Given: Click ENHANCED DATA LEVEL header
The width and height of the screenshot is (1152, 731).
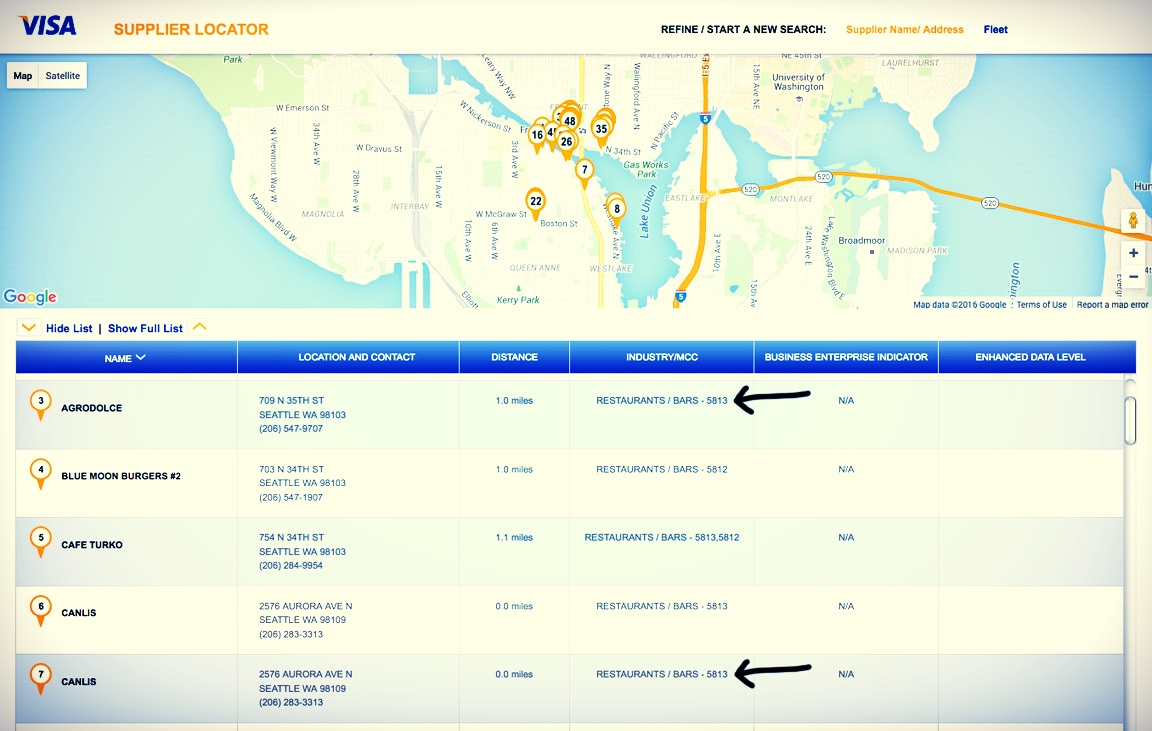Looking at the screenshot, I should (x=1030, y=357).
